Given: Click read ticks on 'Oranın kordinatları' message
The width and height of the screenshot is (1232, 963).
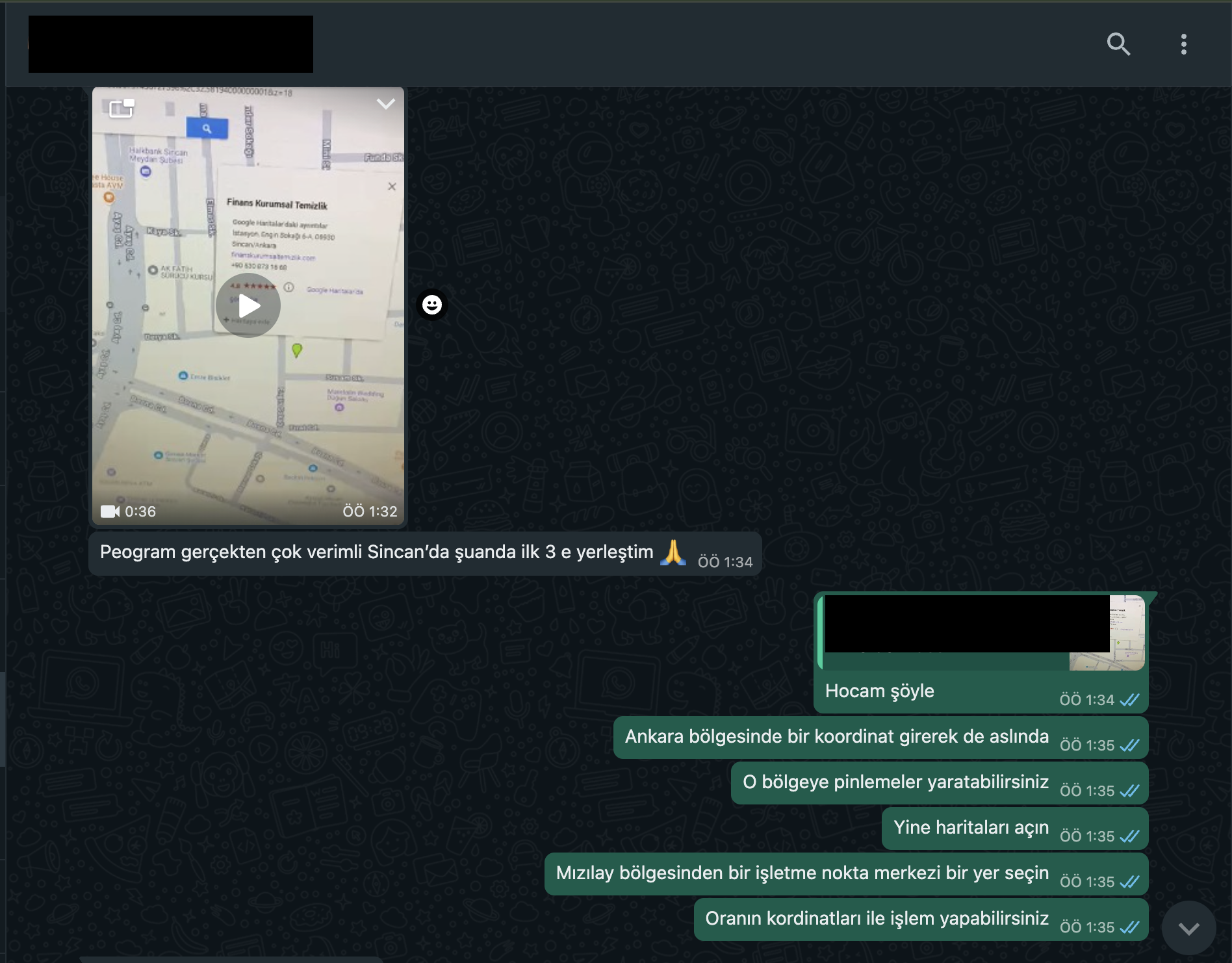Looking at the screenshot, I should tap(1129, 927).
